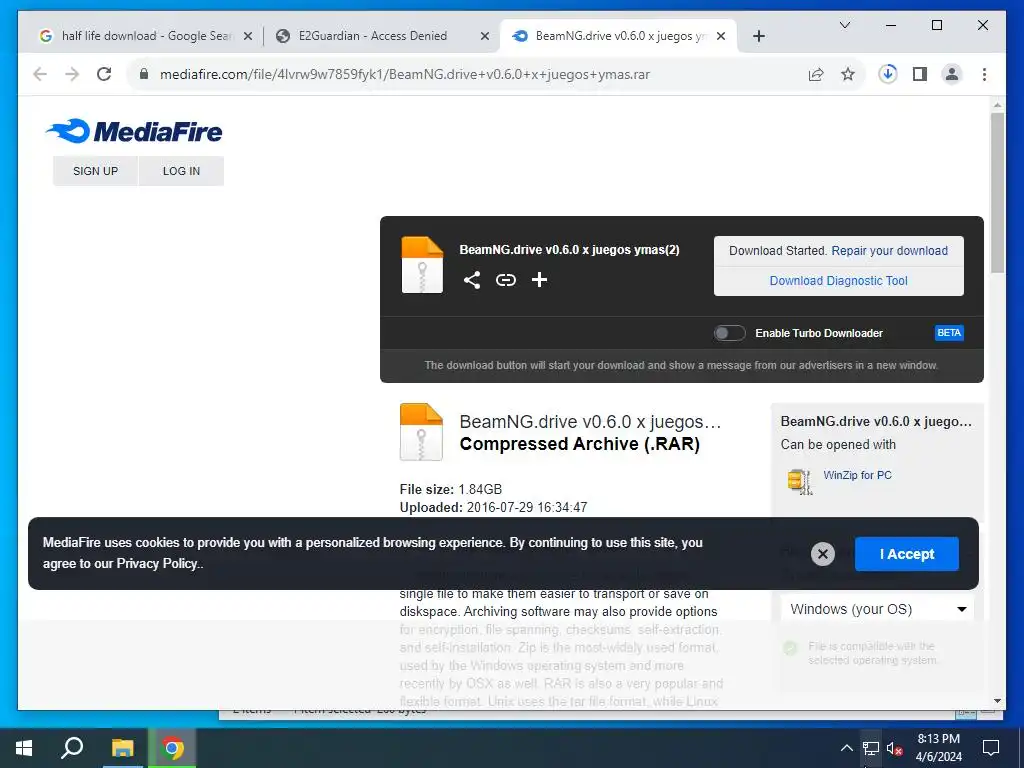Click the MediaFire logo
Viewport: 1024px width, 768px height.
[134, 131]
